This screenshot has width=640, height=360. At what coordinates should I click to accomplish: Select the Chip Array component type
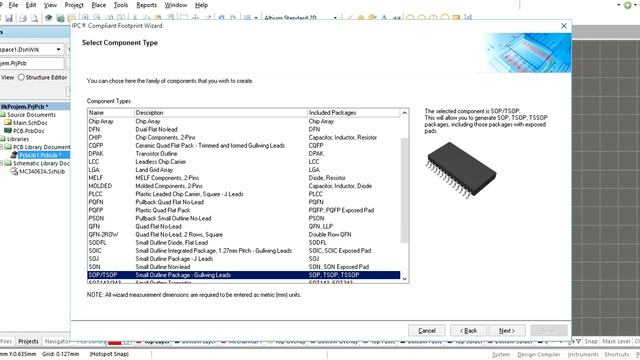coord(244,121)
